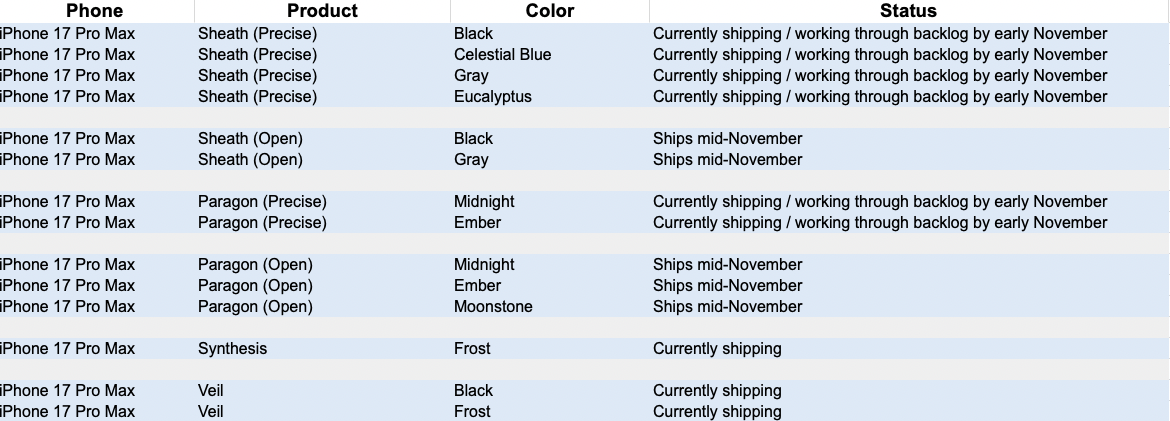Select the Black cell in the Veil row
This screenshot has width=1170, height=421.
(473, 390)
